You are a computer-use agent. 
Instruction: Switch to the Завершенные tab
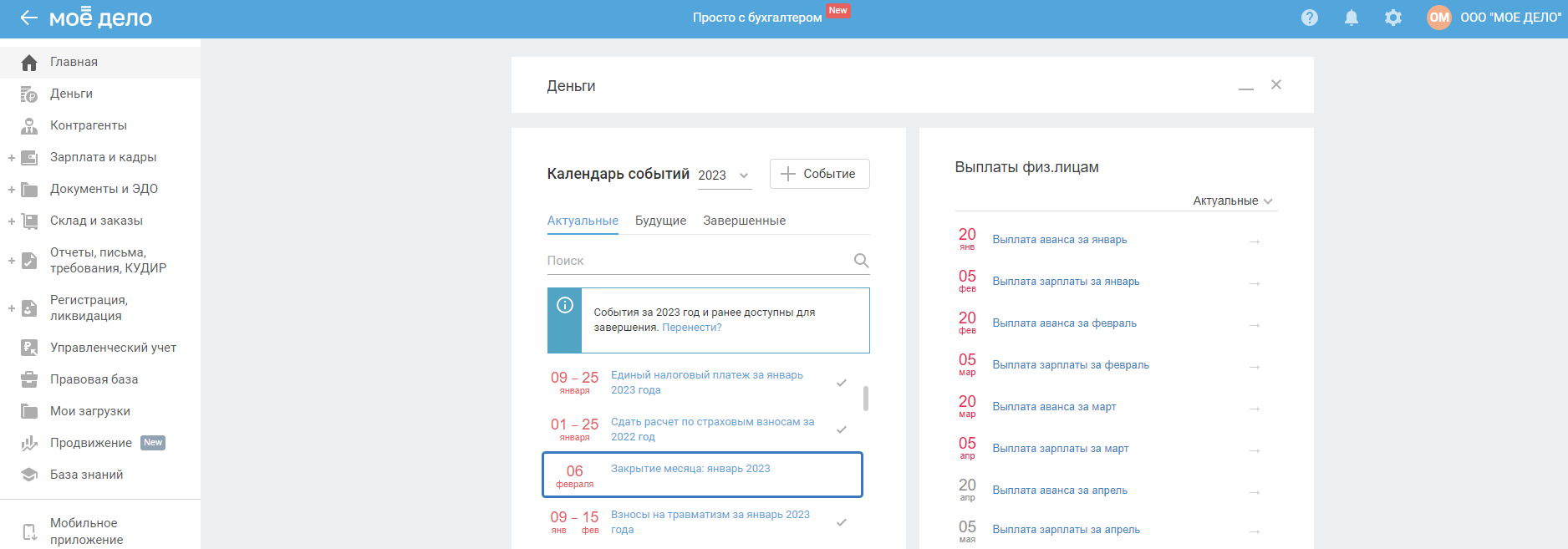click(744, 221)
